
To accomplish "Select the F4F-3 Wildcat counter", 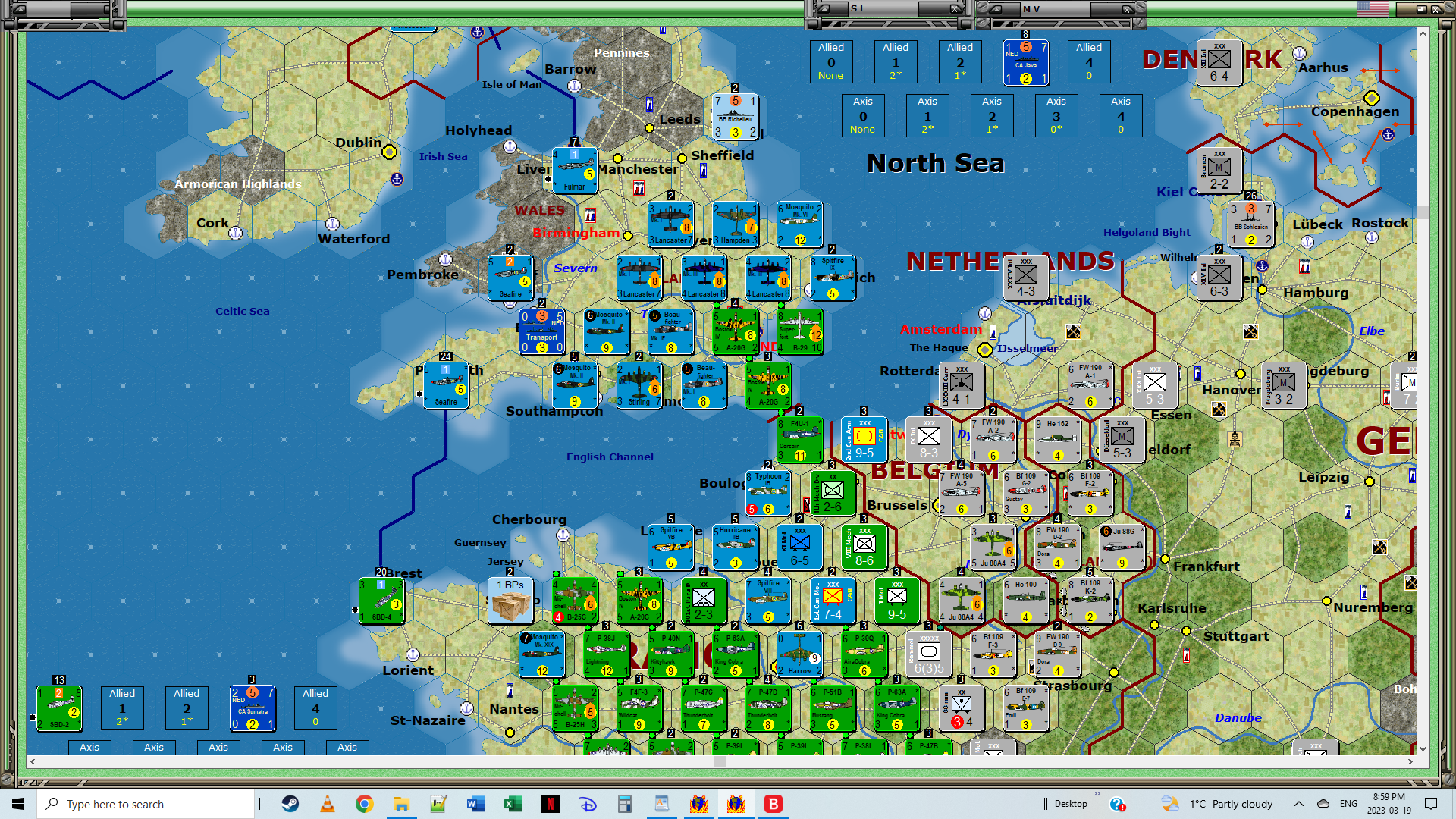I will coord(639,708).
